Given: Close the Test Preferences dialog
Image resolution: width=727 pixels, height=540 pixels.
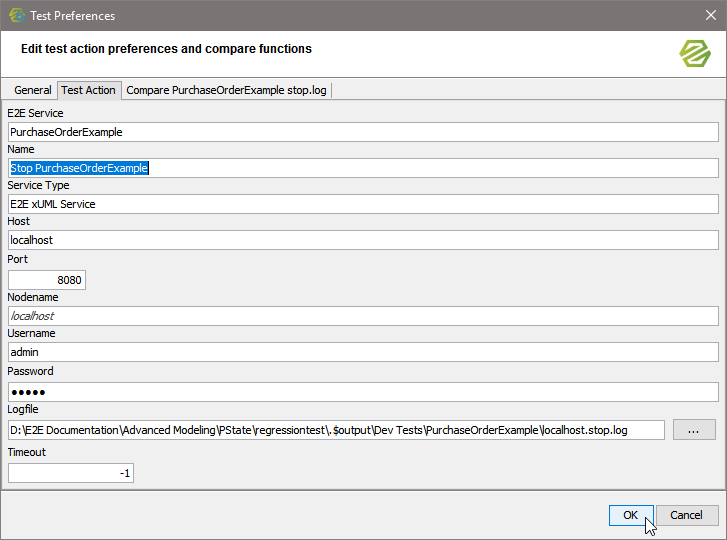Looking at the screenshot, I should pyautogui.click(x=710, y=15).
